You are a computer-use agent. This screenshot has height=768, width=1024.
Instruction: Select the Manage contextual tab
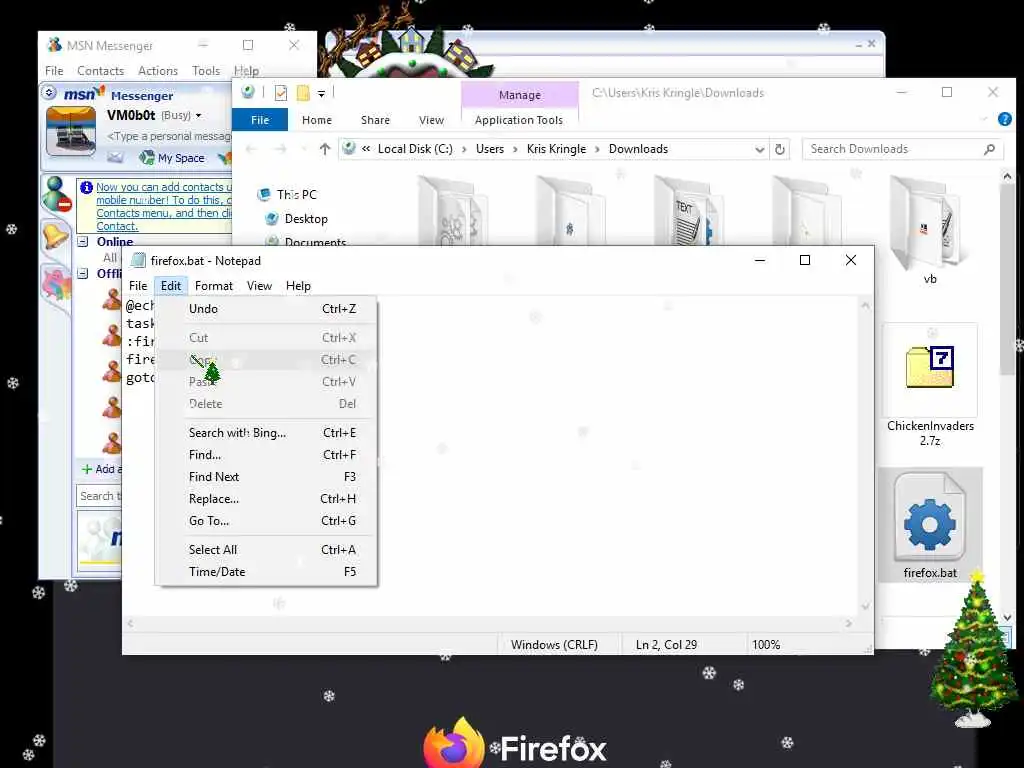(x=520, y=95)
